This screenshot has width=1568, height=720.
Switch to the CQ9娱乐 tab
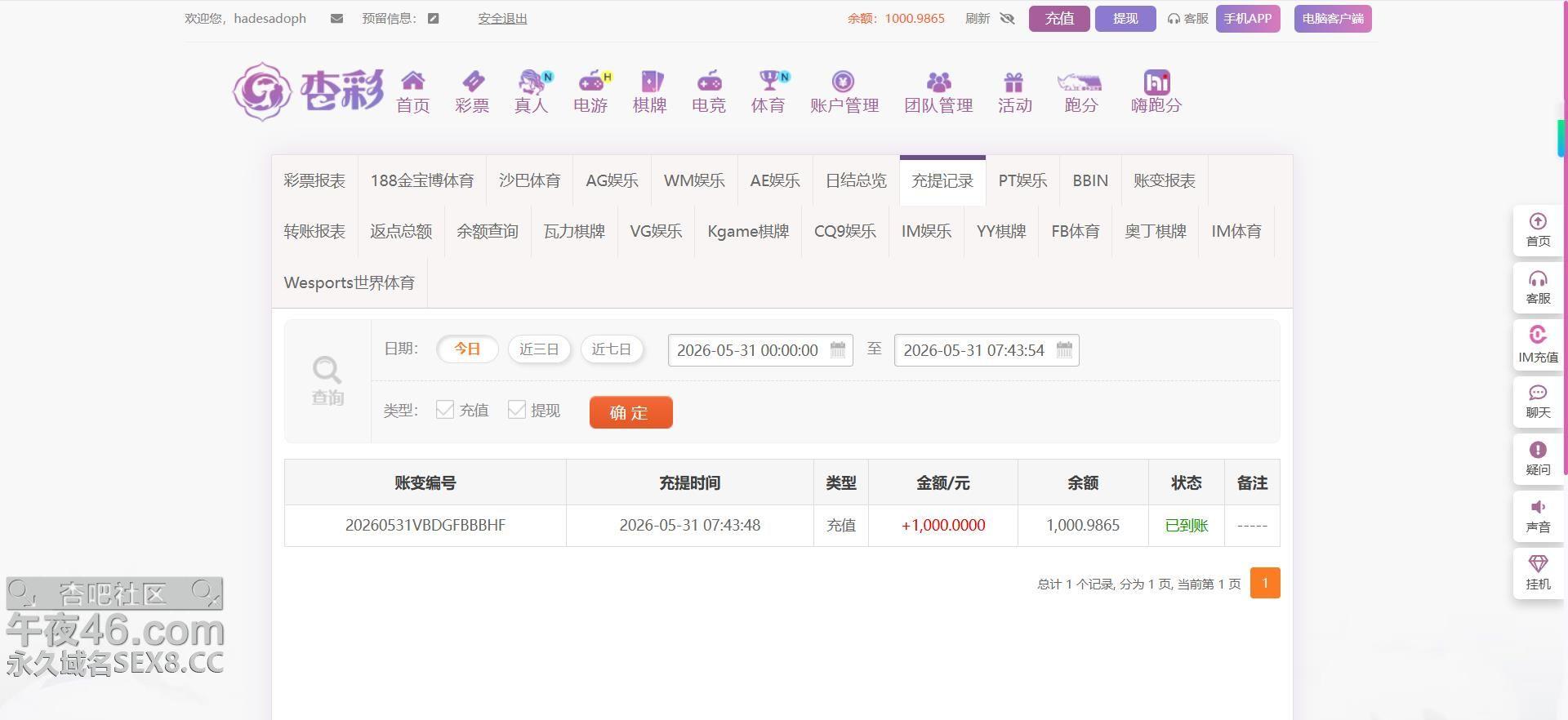coord(845,231)
